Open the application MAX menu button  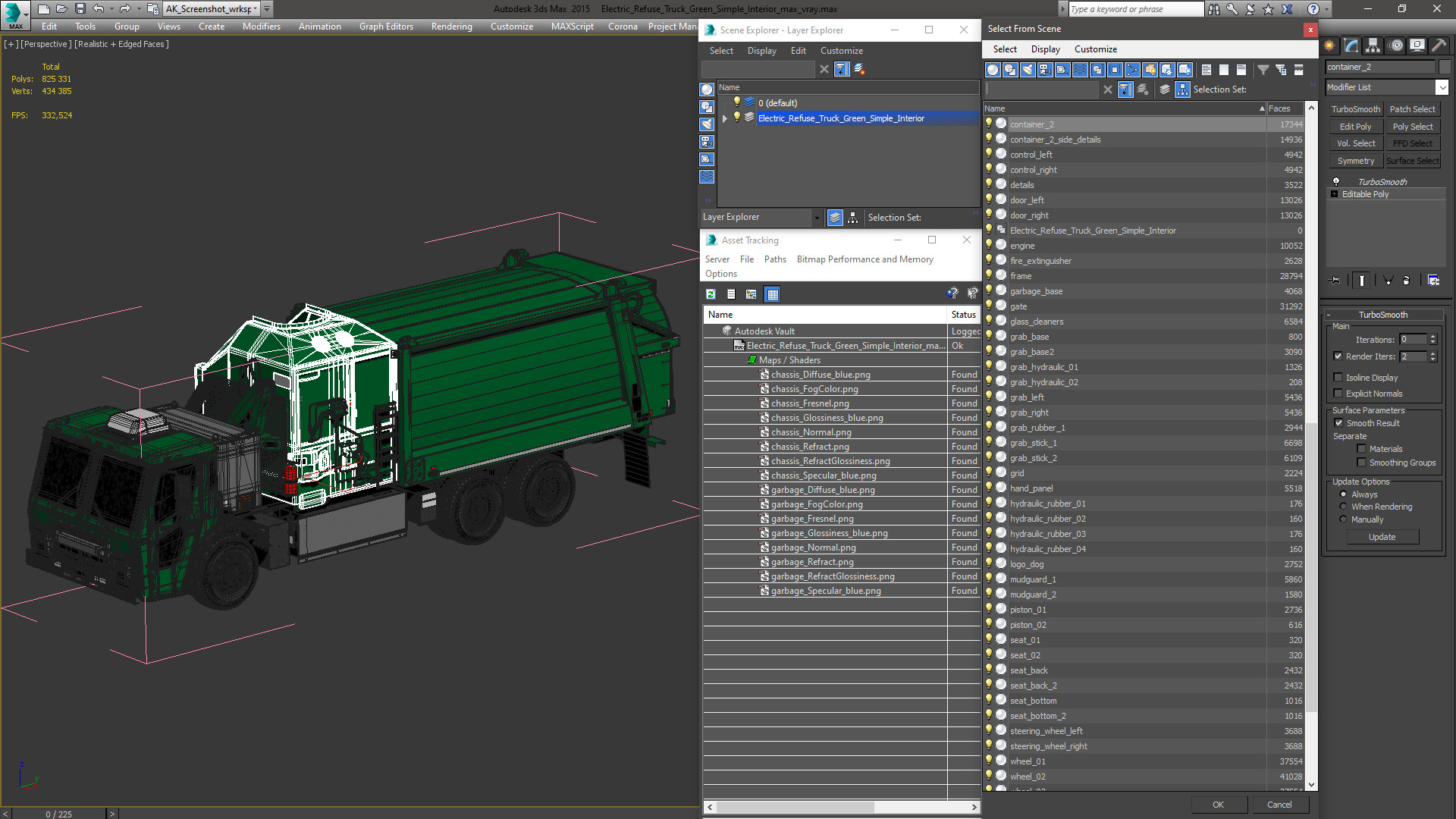pos(16,14)
